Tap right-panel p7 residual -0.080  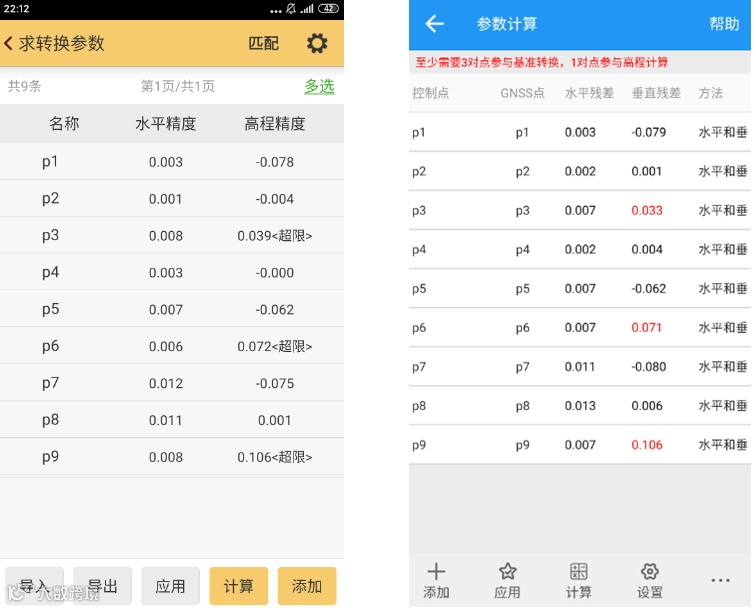(x=648, y=366)
